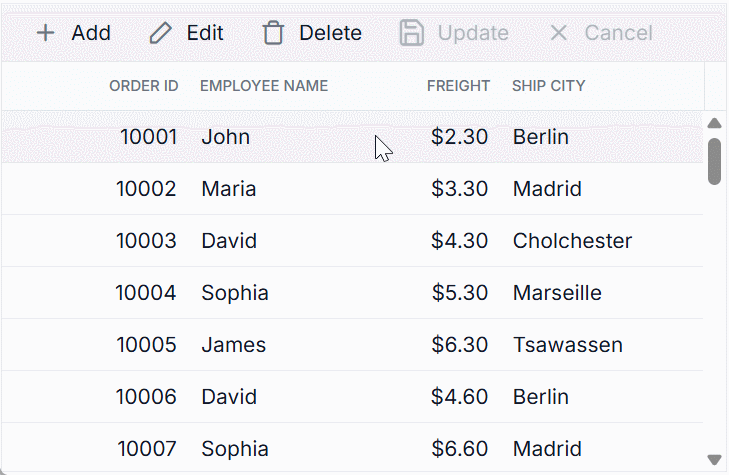Select the $6.30 freight cell

pyautogui.click(x=460, y=345)
